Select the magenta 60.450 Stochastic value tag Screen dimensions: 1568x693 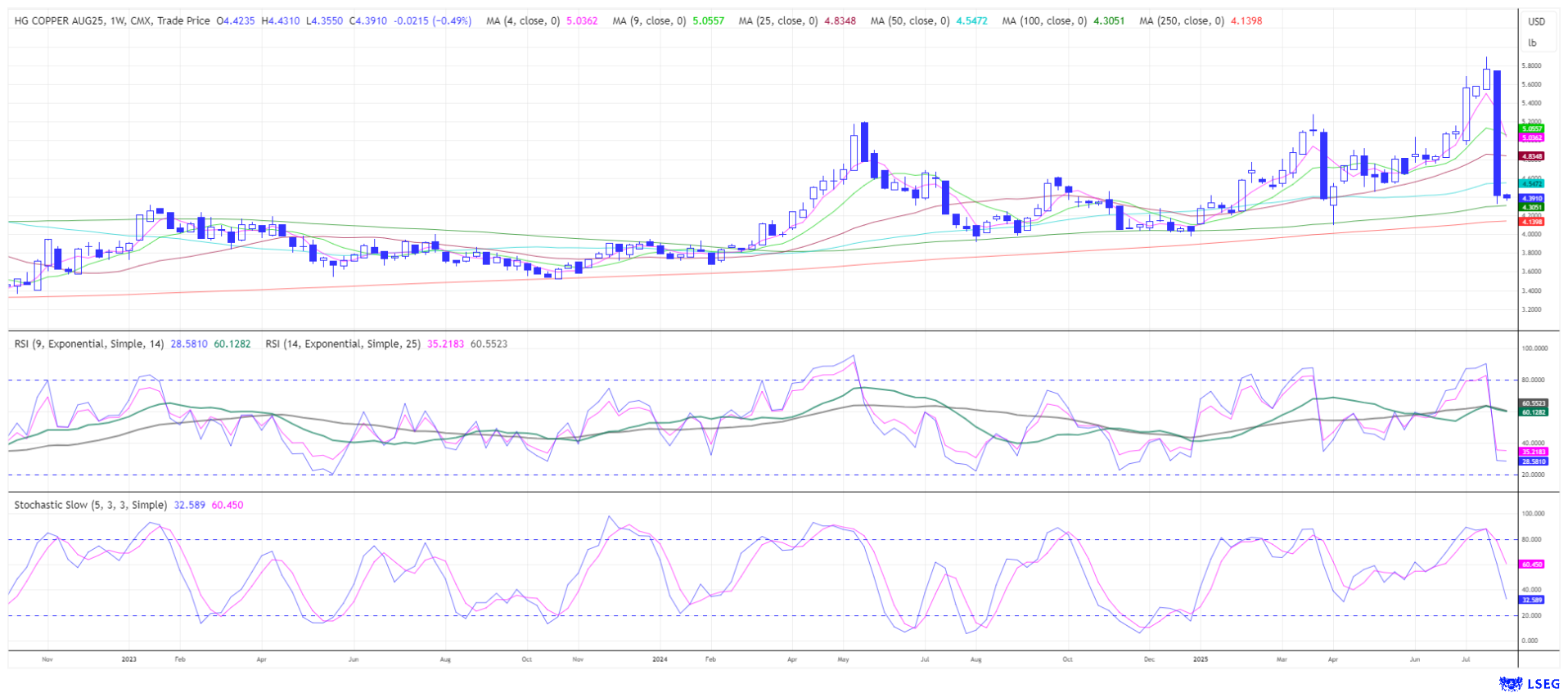(1532, 565)
